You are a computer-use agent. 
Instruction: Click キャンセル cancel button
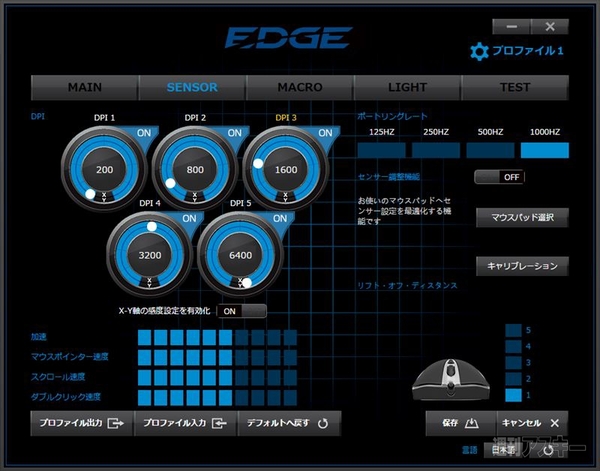click(x=532, y=423)
